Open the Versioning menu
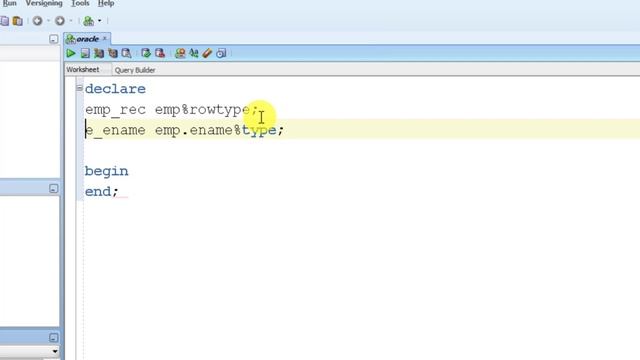Screen dimensions: 640x360 [44, 3]
